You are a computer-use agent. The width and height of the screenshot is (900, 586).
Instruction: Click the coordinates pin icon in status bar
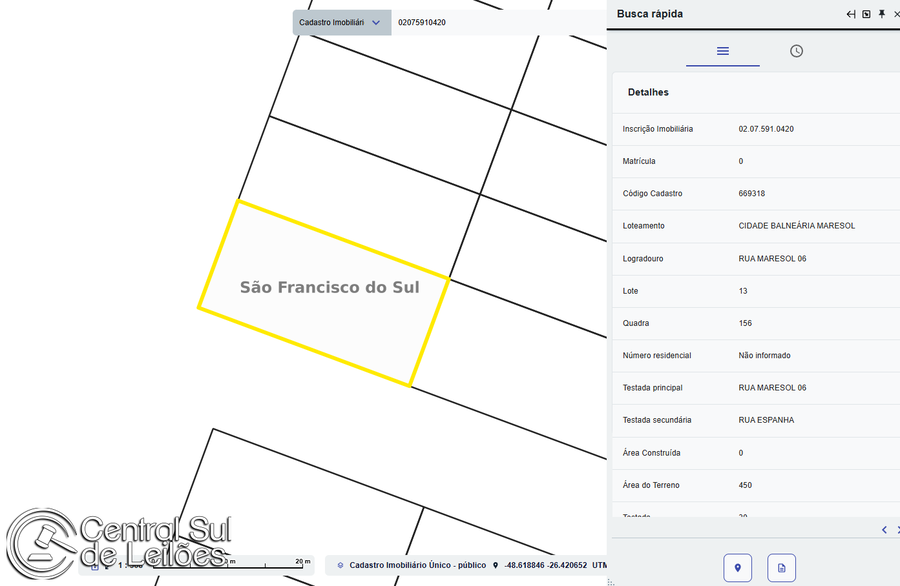point(495,565)
